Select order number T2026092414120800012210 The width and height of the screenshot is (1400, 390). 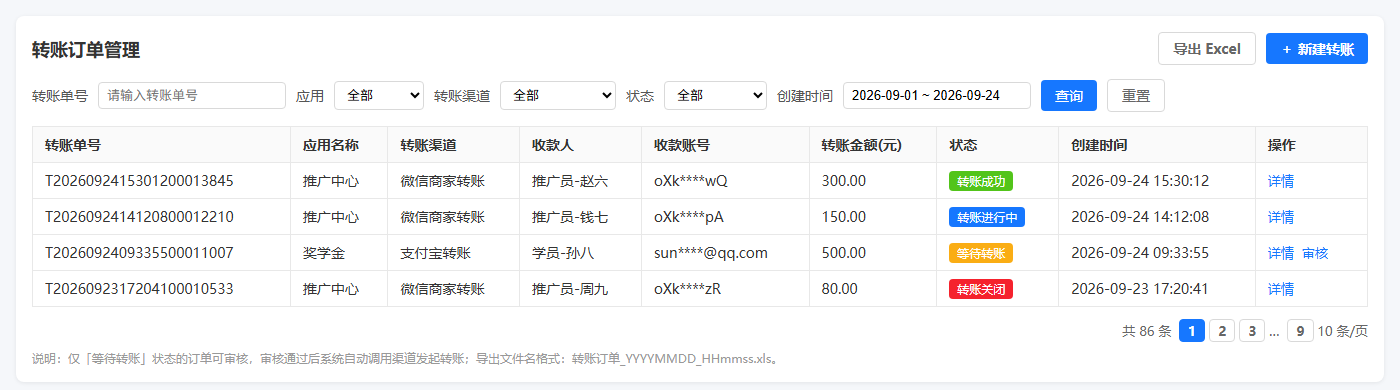[x=139, y=217]
